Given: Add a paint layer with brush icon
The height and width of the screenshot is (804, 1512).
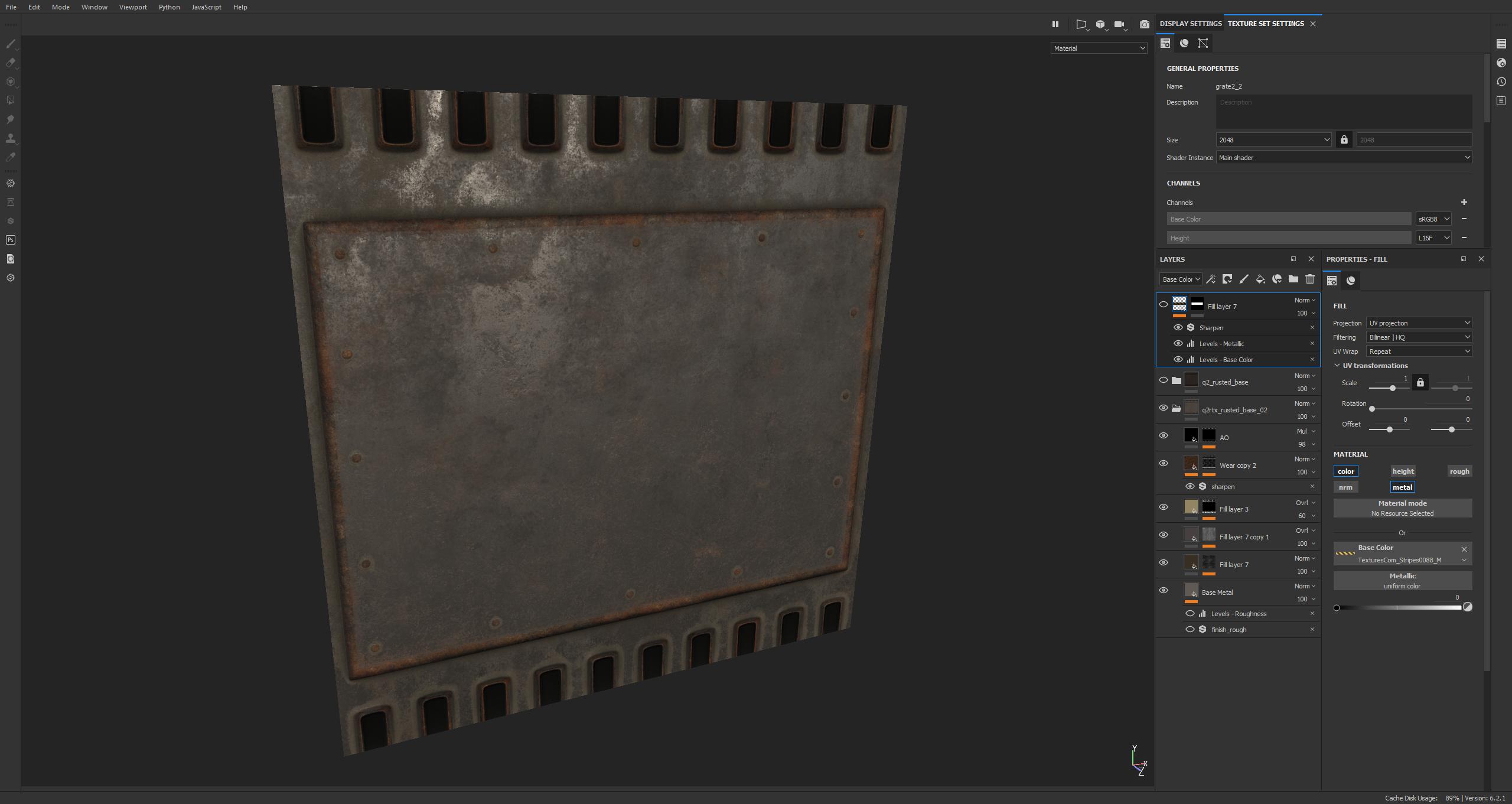Looking at the screenshot, I should click(x=1244, y=279).
